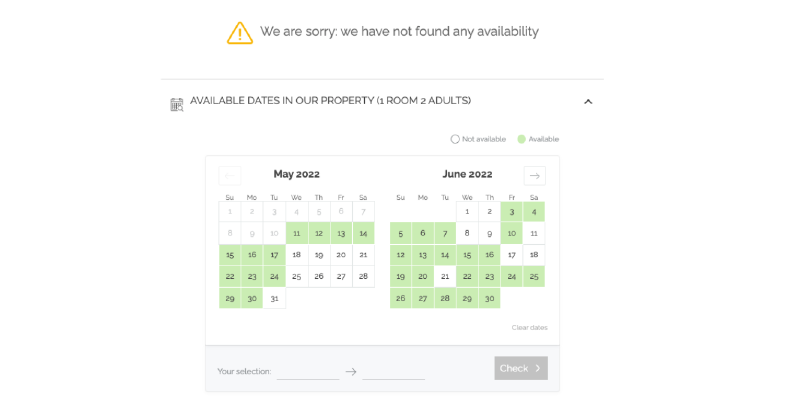Collapse the Available Dates section chevron
Image resolution: width=800 pixels, height=411 pixels.
[588, 101]
